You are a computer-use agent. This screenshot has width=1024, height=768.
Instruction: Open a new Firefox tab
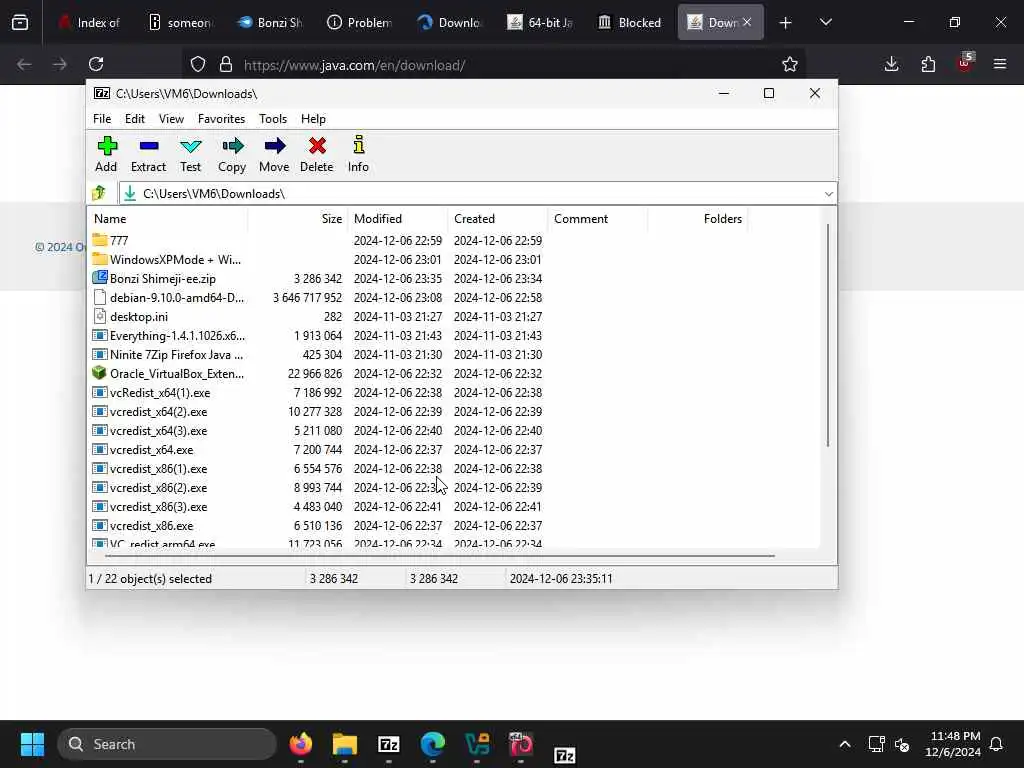(786, 23)
